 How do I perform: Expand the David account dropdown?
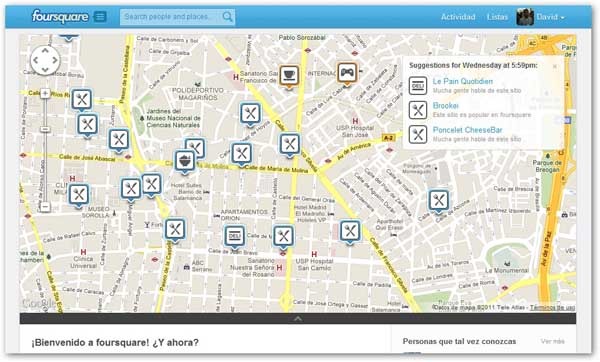[550, 17]
